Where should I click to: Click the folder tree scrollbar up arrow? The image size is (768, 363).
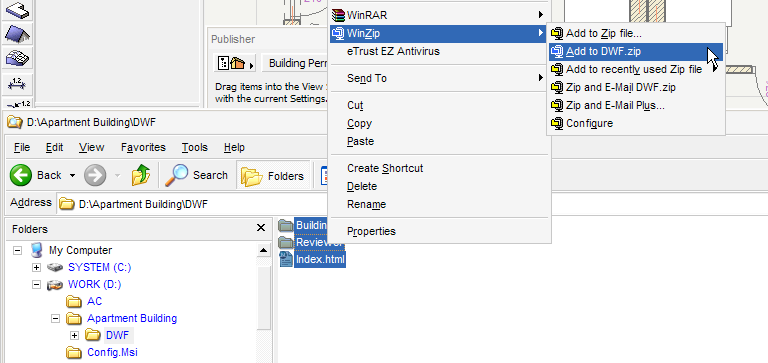(264, 250)
